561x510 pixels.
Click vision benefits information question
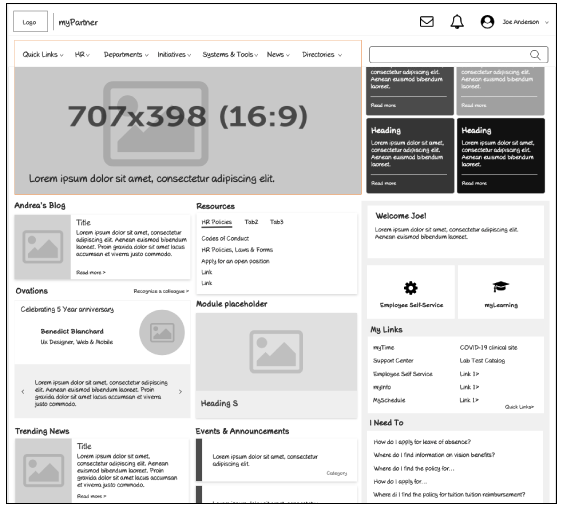pos(434,455)
